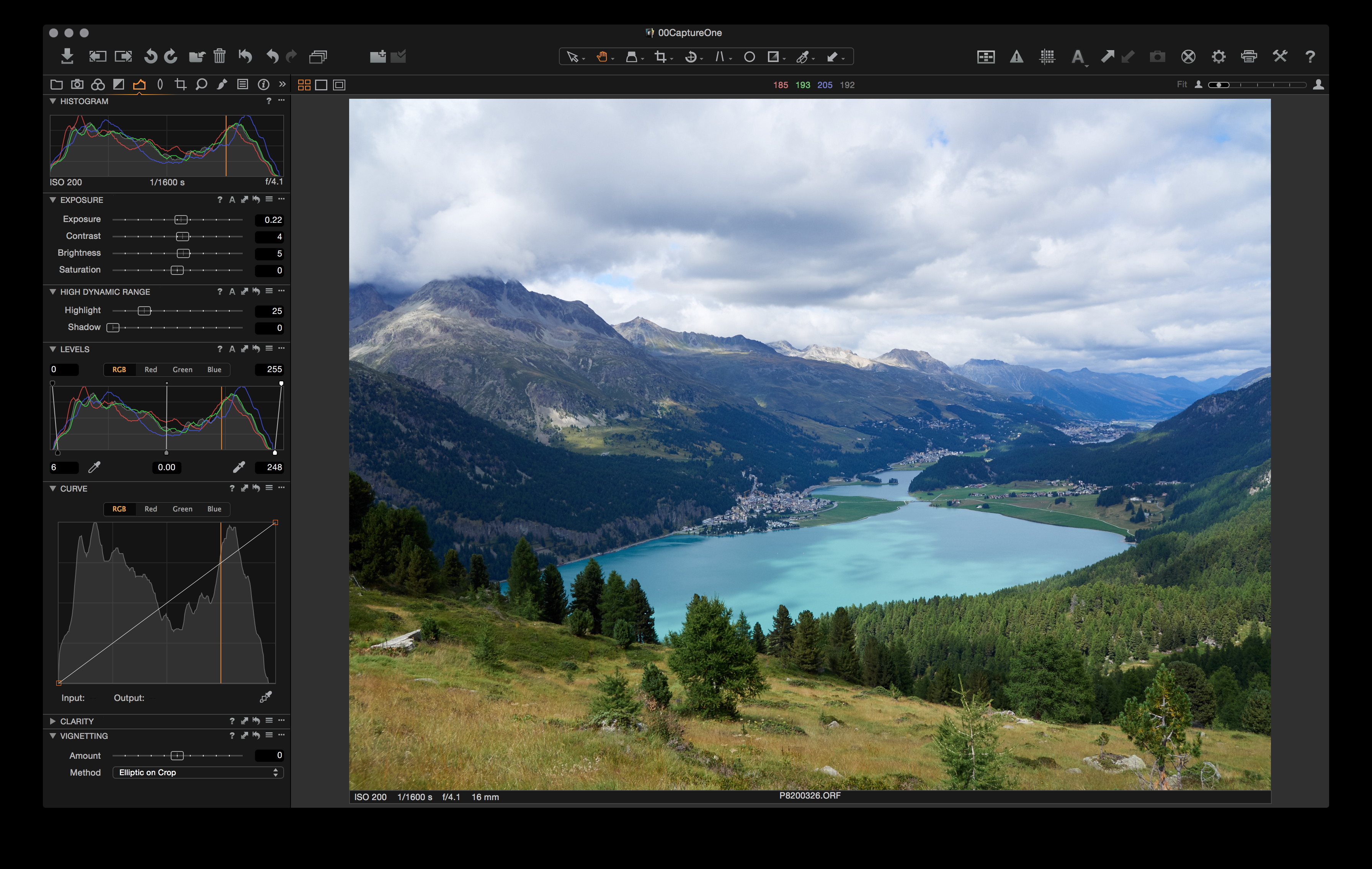The width and height of the screenshot is (1372, 869).
Task: Expand the Clarity panel
Action: tap(52, 721)
